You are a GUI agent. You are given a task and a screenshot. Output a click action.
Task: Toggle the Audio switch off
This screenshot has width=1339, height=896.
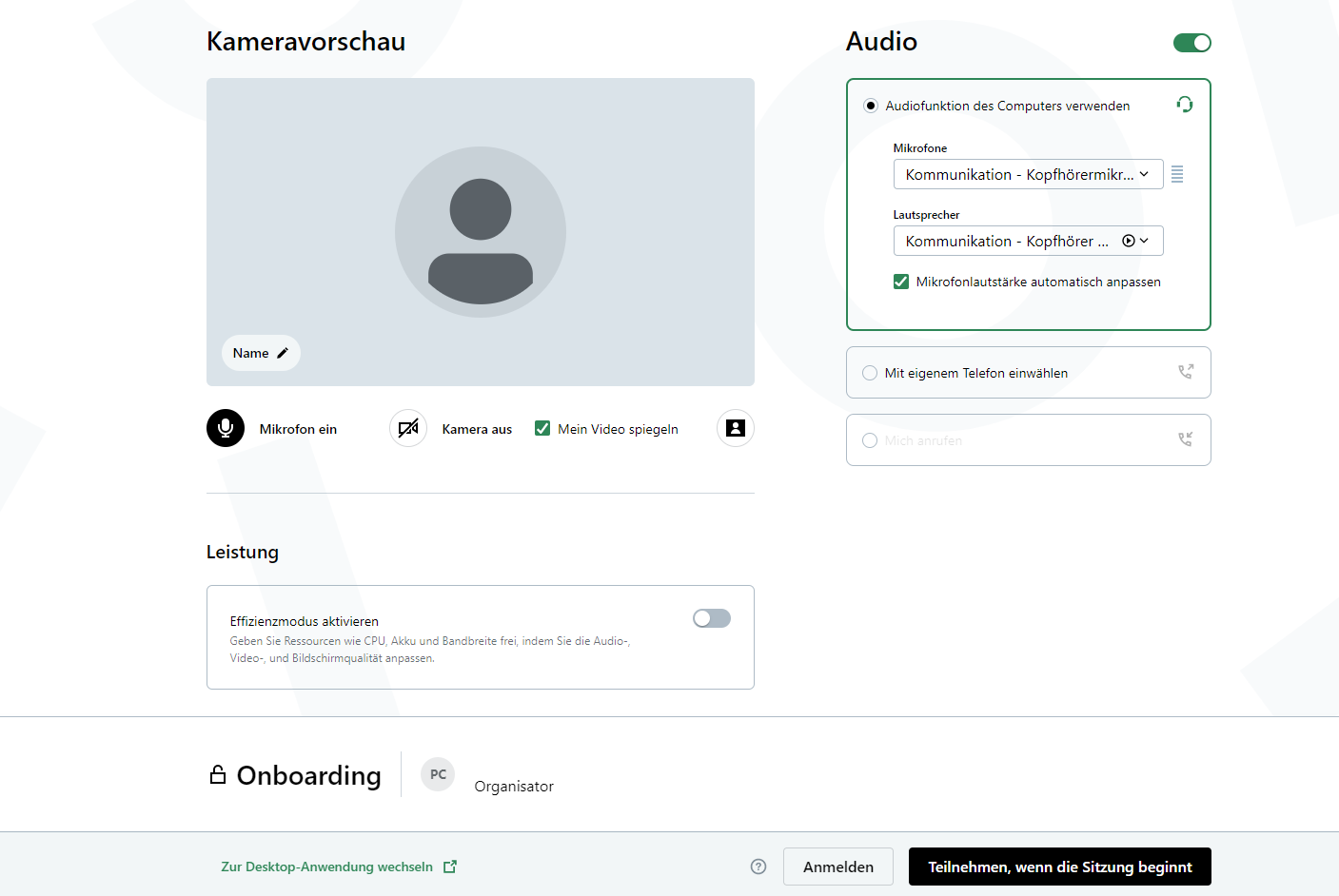click(1191, 43)
